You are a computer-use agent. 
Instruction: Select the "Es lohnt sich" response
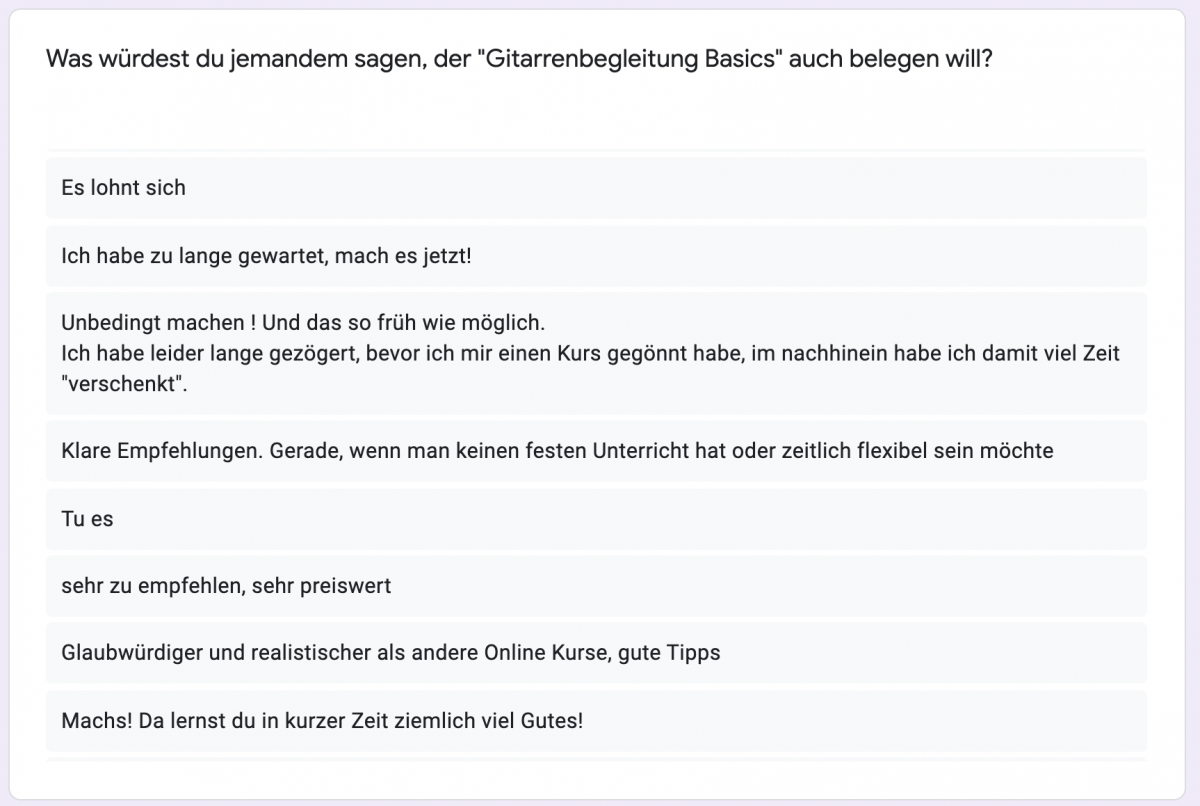[123, 187]
